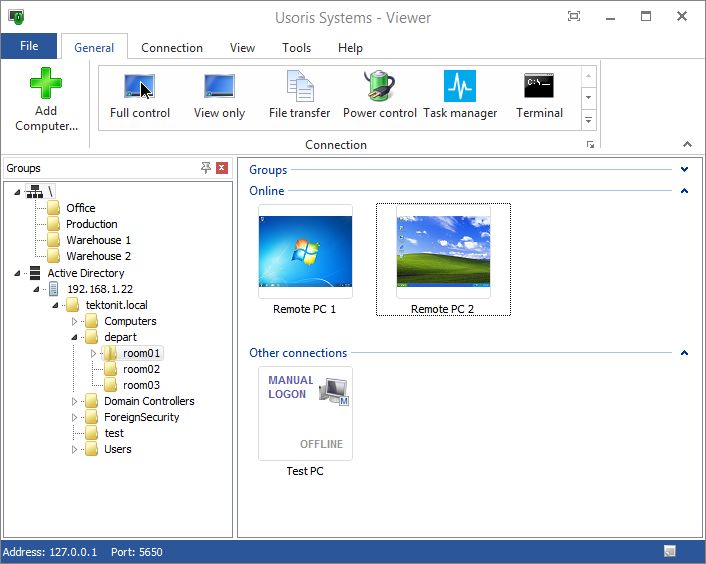Click the Address: 127.0.0.1 status text

pos(50,552)
